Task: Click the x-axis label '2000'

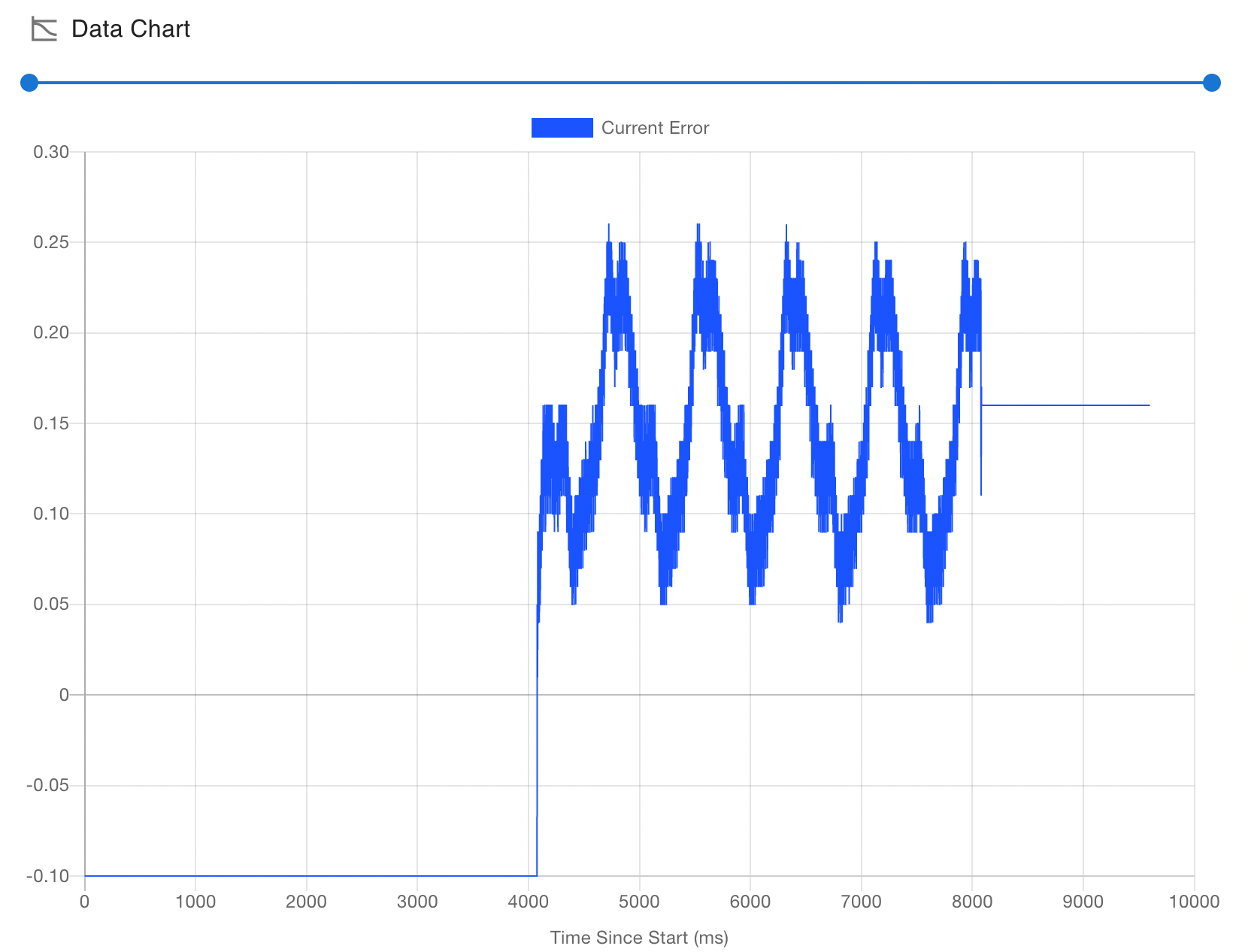Action: 306,902
